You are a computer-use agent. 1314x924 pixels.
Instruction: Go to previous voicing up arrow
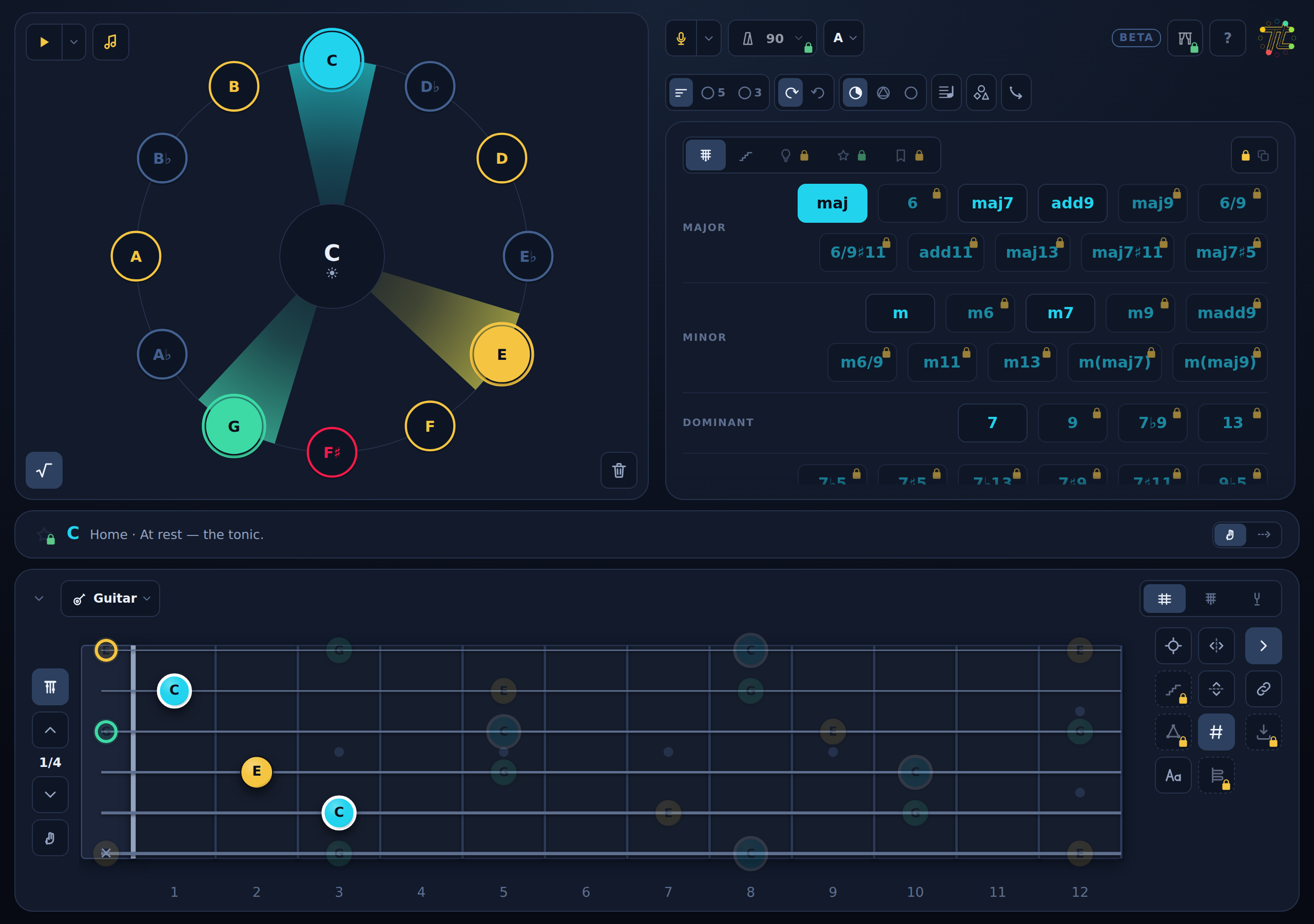tap(50, 730)
